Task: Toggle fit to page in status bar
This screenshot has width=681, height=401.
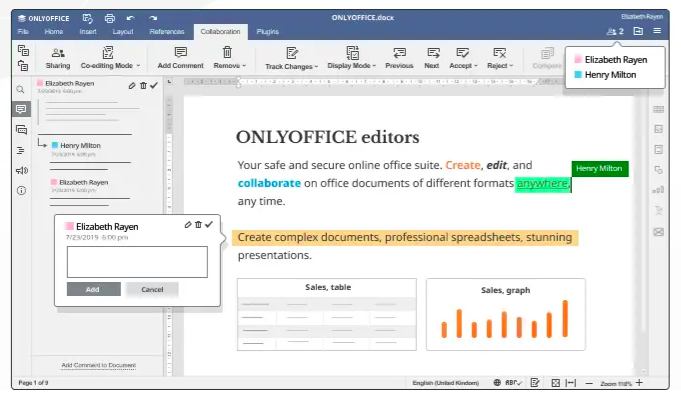Action: tap(555, 383)
